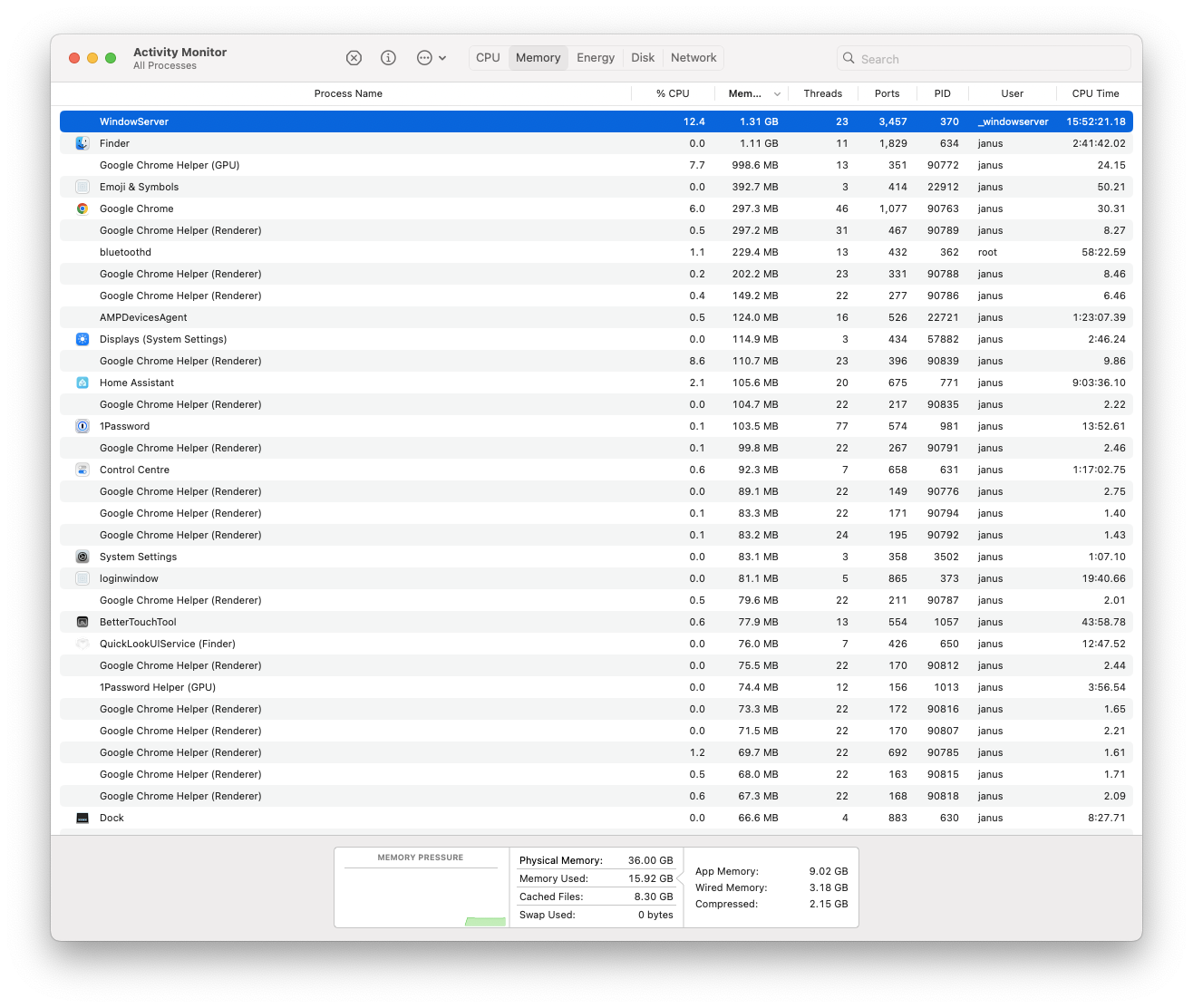
Task: Select the WindowServer process row
Action: [x=596, y=121]
